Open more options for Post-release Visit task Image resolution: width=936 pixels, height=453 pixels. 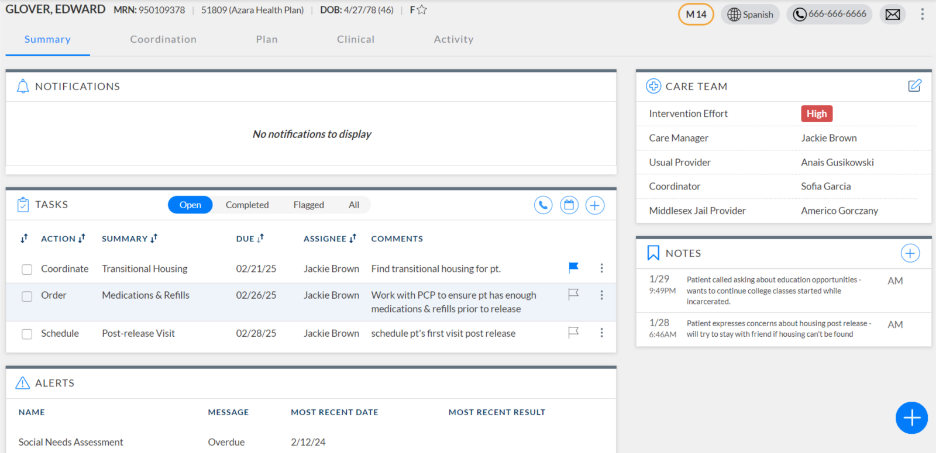point(602,333)
